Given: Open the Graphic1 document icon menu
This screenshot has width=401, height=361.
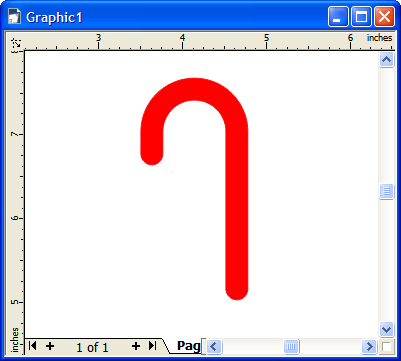Looking at the screenshot, I should [15, 16].
